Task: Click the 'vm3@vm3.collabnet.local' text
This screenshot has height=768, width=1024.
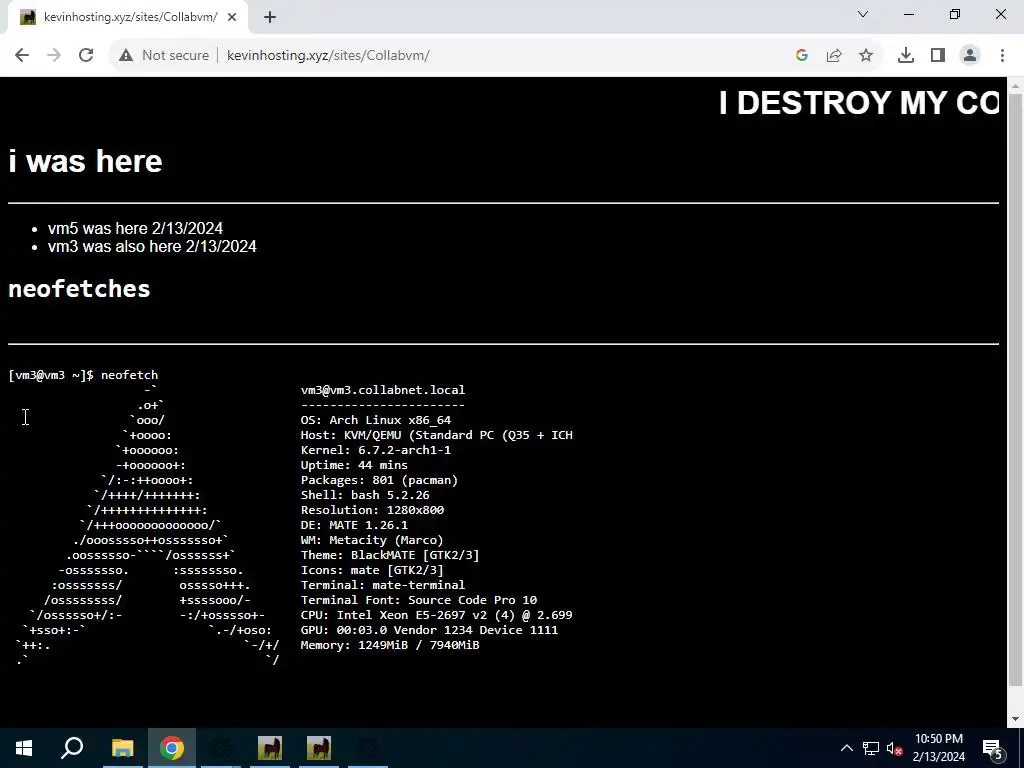Action: 383,390
